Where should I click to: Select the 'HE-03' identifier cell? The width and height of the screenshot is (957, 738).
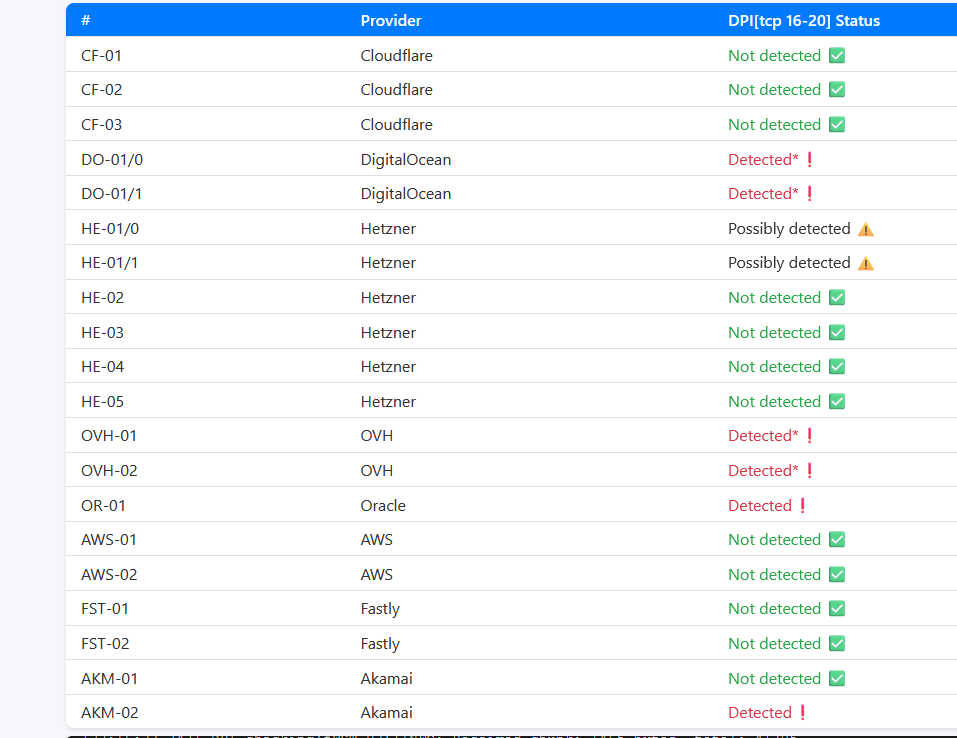[x=103, y=333]
